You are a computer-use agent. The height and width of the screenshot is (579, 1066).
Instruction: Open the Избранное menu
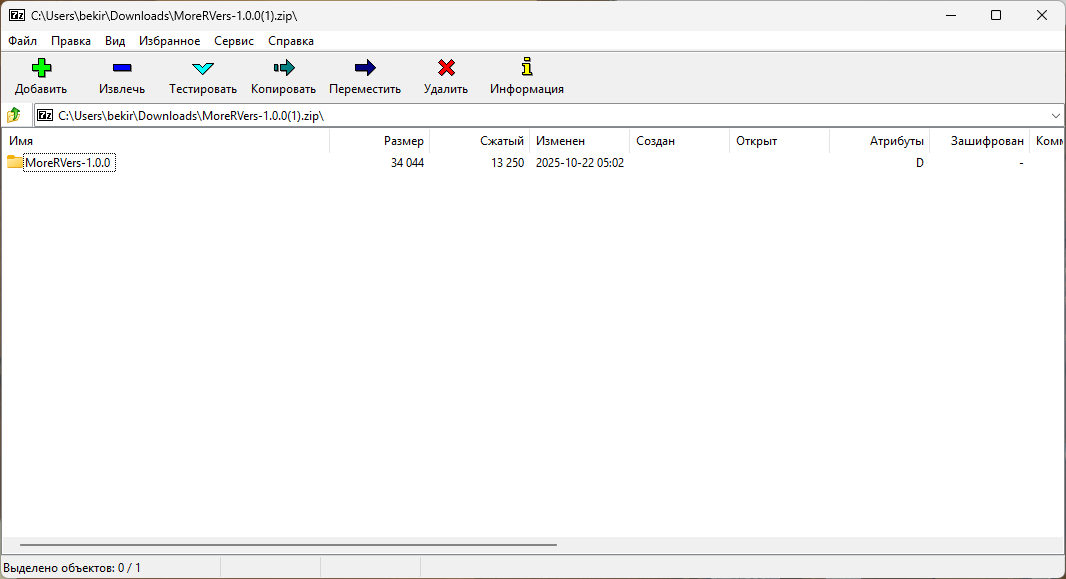tap(170, 41)
